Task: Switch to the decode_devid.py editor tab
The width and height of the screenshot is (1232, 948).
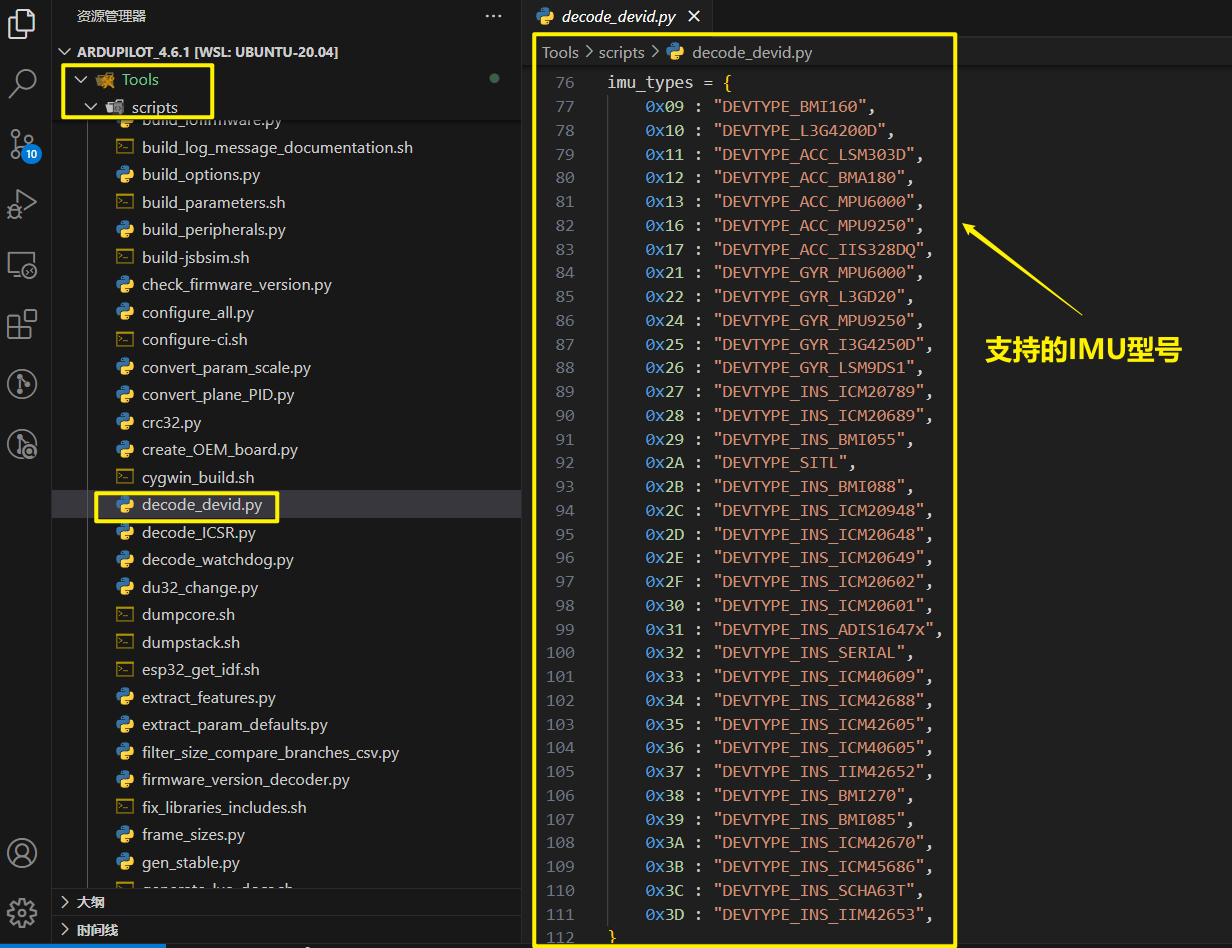Action: point(617,16)
